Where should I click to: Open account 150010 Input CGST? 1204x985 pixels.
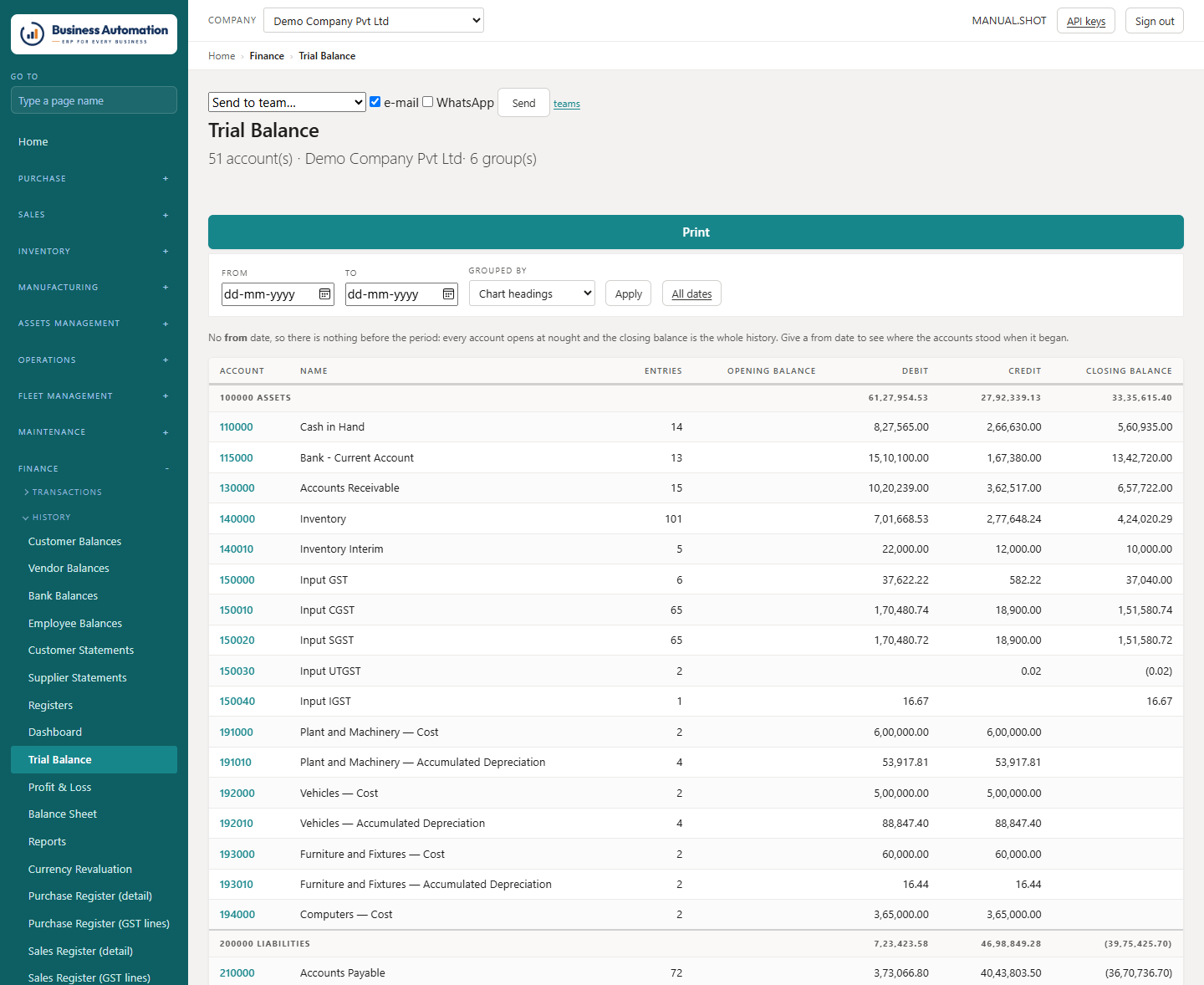pos(236,610)
